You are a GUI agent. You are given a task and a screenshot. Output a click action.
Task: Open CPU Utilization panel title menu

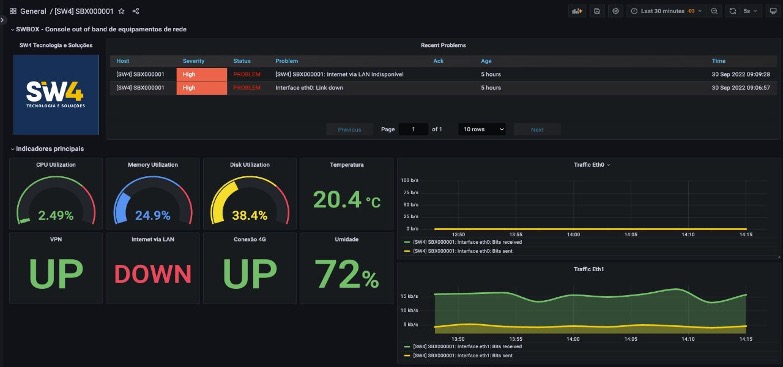pyautogui.click(x=56, y=164)
